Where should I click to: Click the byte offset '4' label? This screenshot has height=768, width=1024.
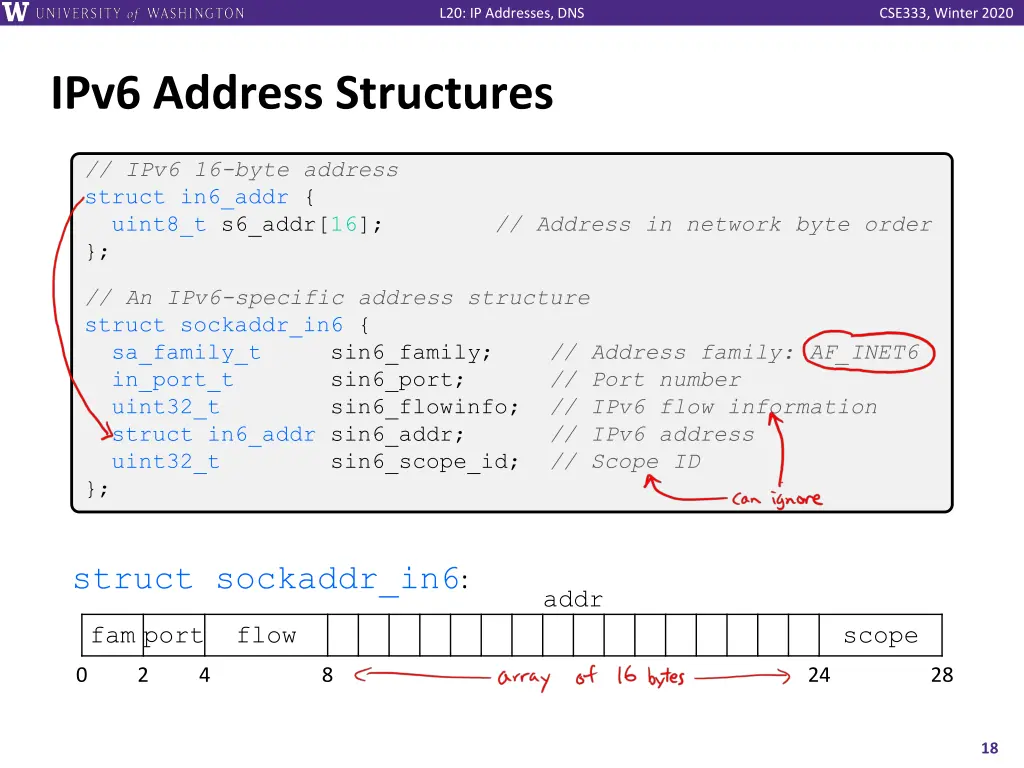(204, 675)
